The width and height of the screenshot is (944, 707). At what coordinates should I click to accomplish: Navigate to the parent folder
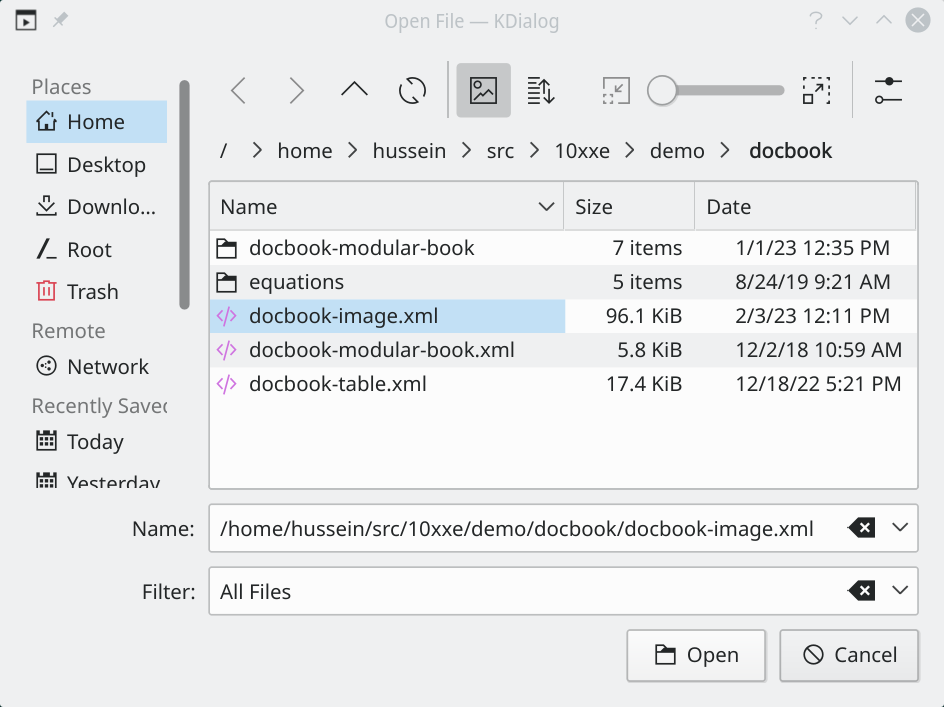(x=354, y=91)
